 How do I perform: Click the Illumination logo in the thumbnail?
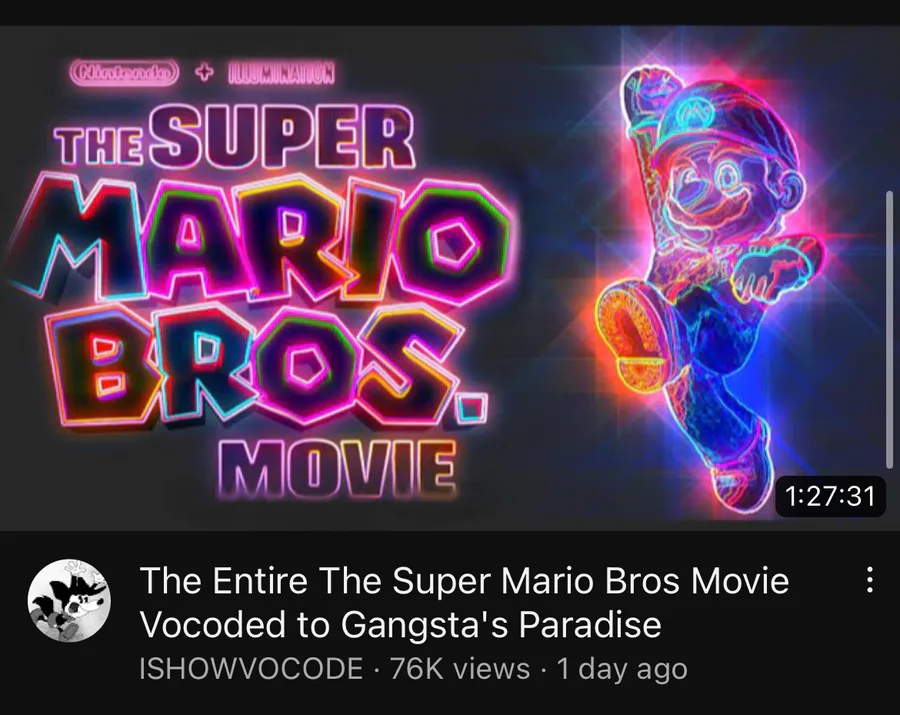(x=281, y=73)
